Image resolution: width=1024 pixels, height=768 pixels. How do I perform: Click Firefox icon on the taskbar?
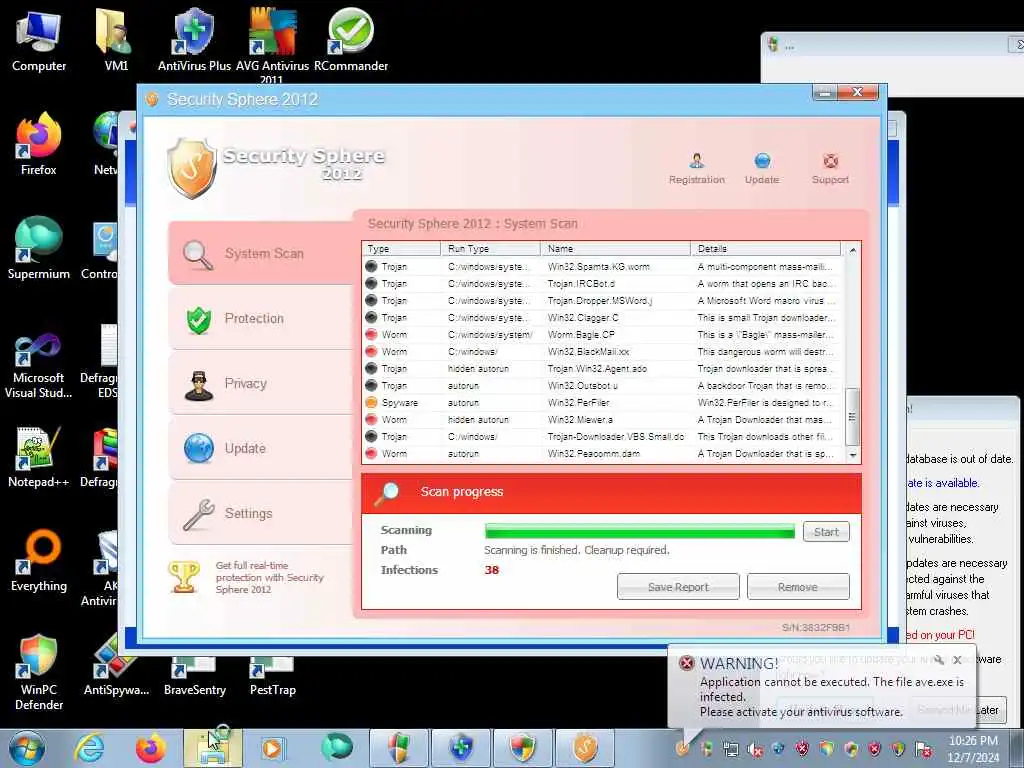tap(150, 748)
